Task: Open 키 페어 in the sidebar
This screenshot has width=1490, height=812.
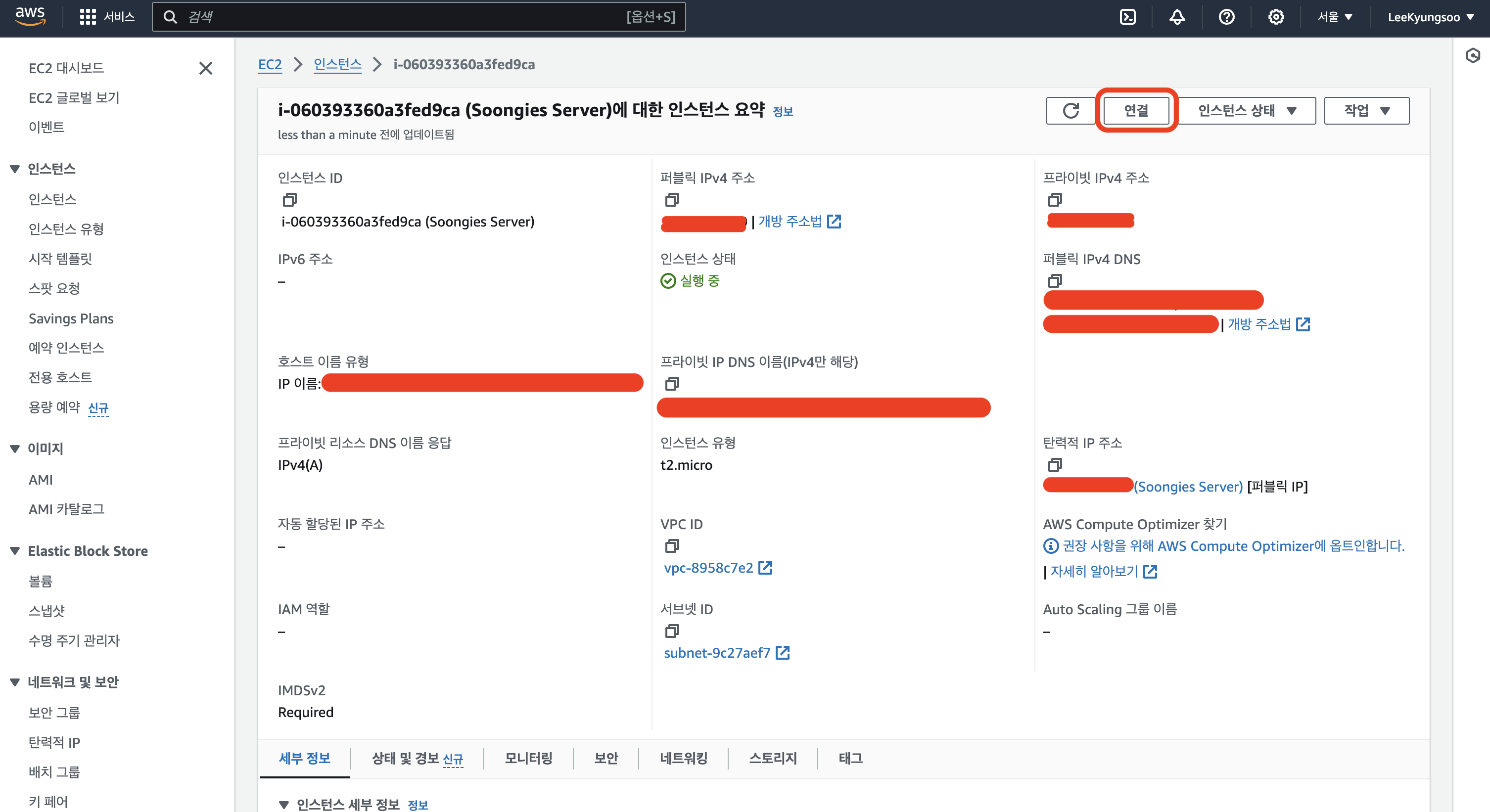Action: pyautogui.click(x=48, y=802)
